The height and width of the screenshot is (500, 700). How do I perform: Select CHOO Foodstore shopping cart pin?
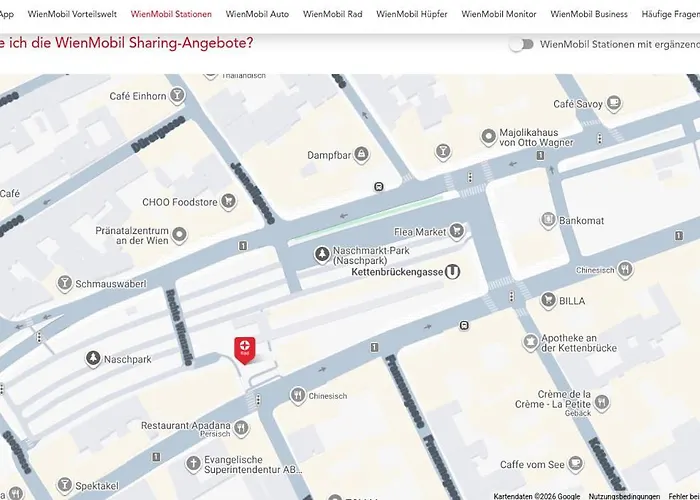pos(229,201)
